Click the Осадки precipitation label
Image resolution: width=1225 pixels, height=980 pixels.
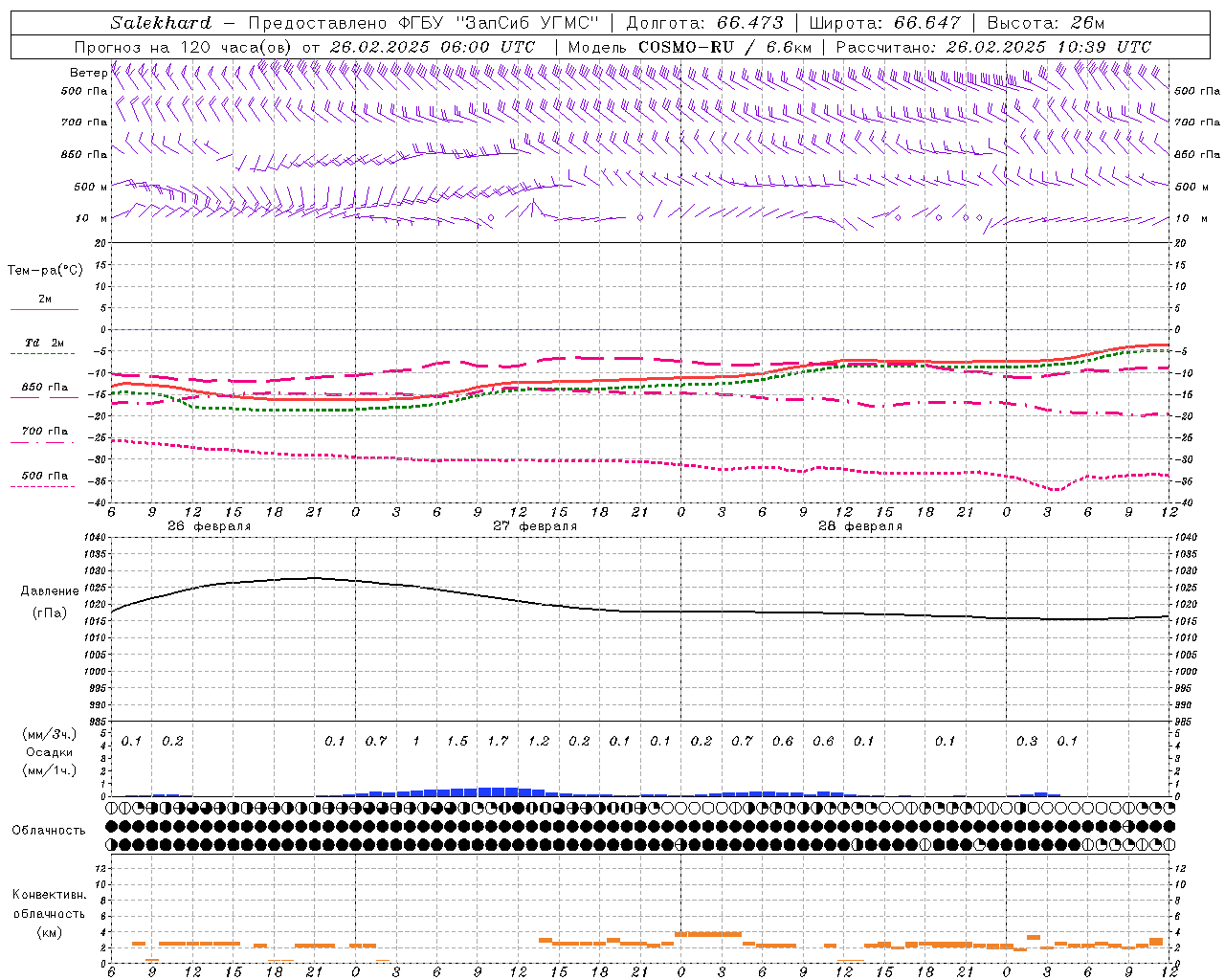pos(50,752)
